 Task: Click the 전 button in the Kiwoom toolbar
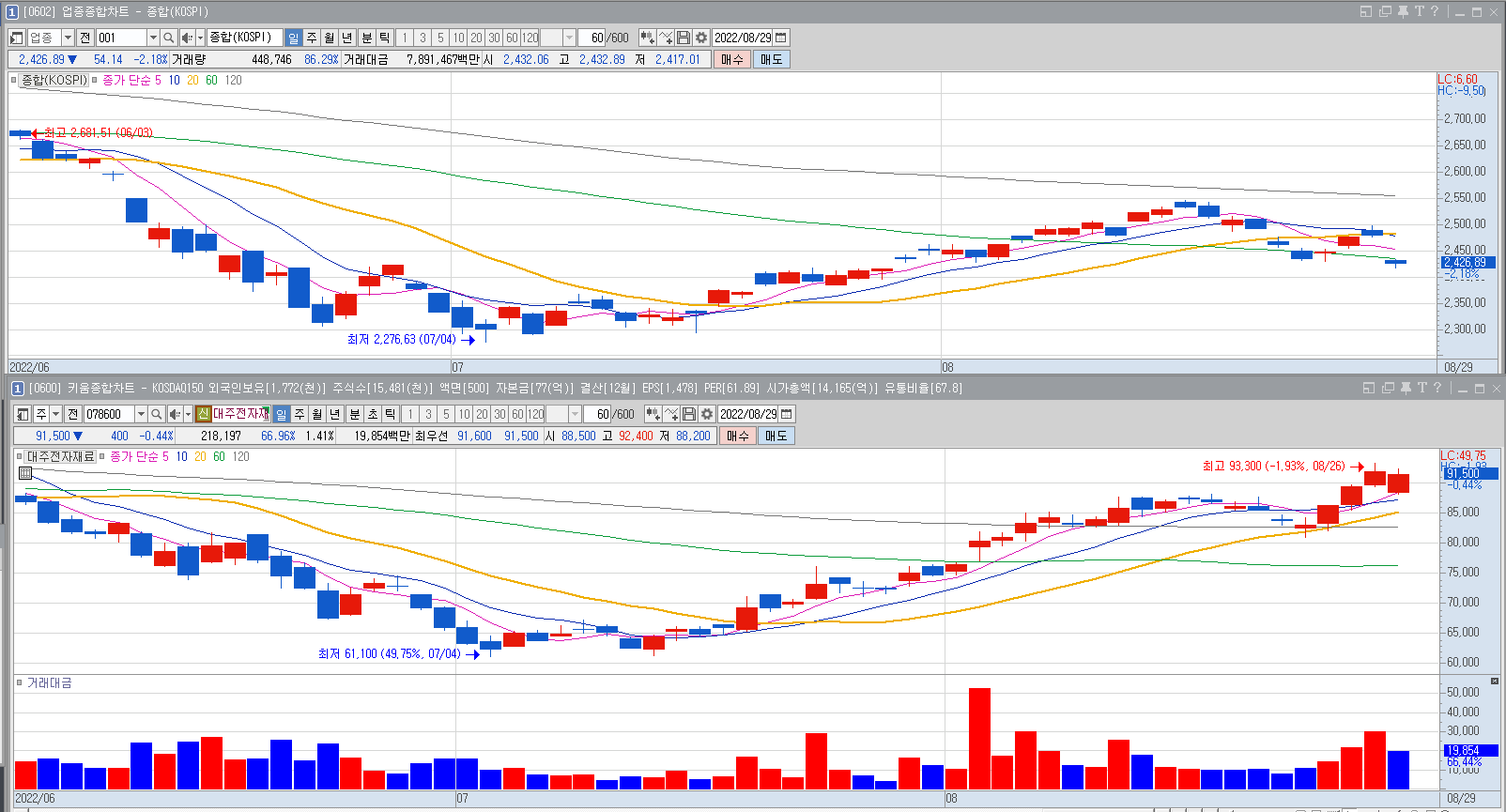point(73,414)
